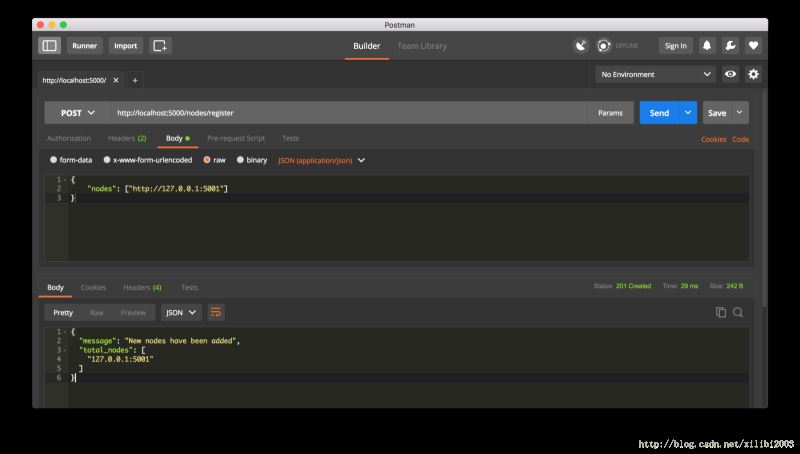This screenshot has height=454, width=800.
Task: Collapse request JSON at line 1
Action: click(65, 180)
